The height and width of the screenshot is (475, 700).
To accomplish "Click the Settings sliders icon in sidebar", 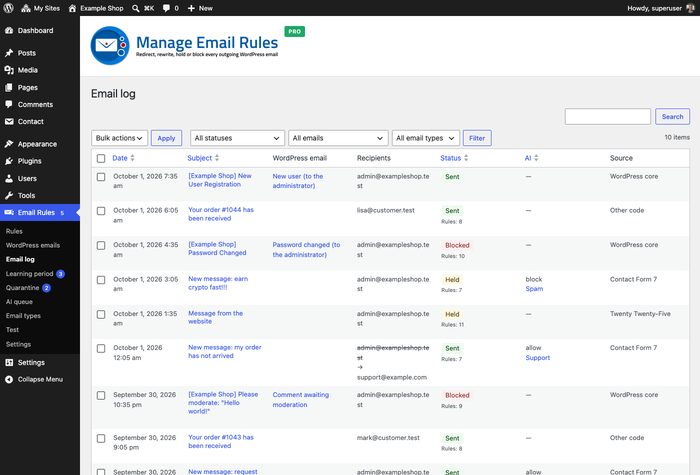I will pos(9,362).
